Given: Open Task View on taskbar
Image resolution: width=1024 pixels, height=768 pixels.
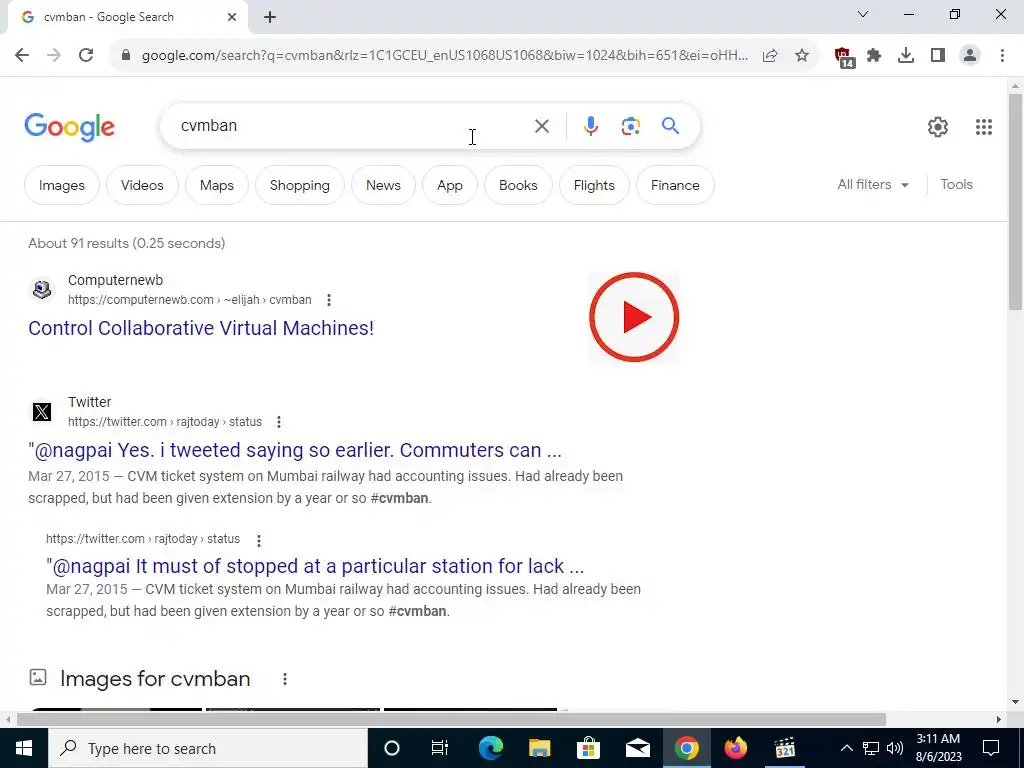Looking at the screenshot, I should (440, 748).
